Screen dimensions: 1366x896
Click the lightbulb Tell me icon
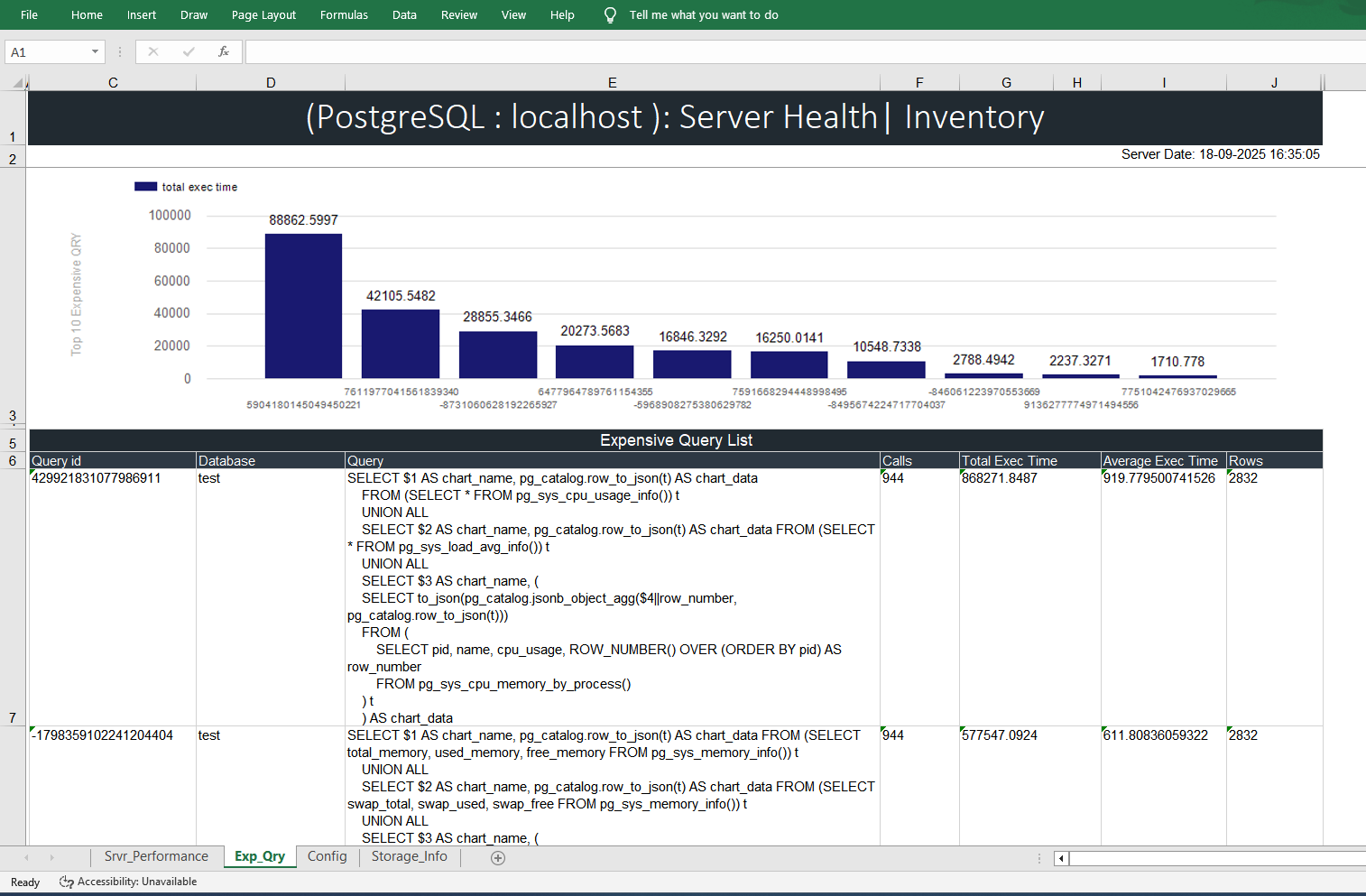coord(610,15)
